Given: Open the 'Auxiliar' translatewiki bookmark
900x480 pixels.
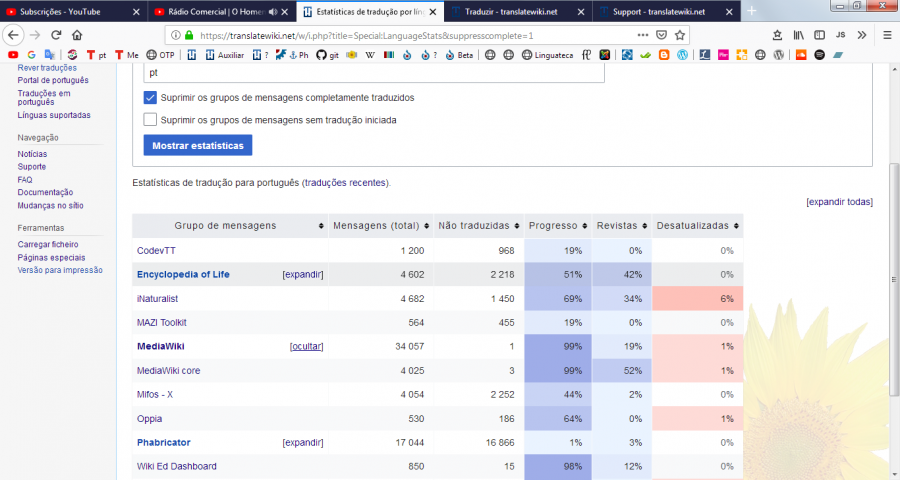Looking at the screenshot, I should [x=224, y=55].
